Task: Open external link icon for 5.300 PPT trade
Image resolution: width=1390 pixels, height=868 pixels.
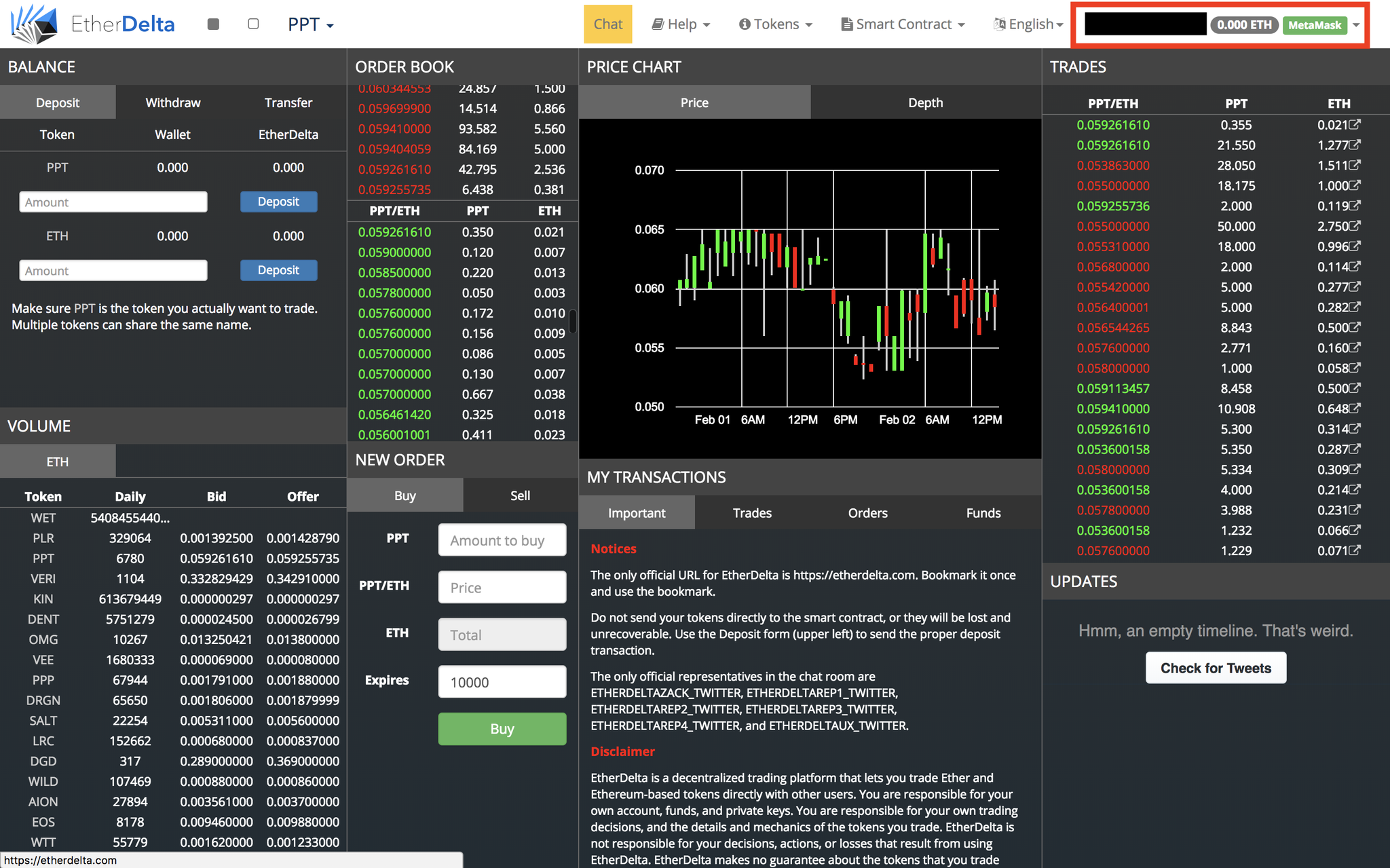Action: 1355,429
